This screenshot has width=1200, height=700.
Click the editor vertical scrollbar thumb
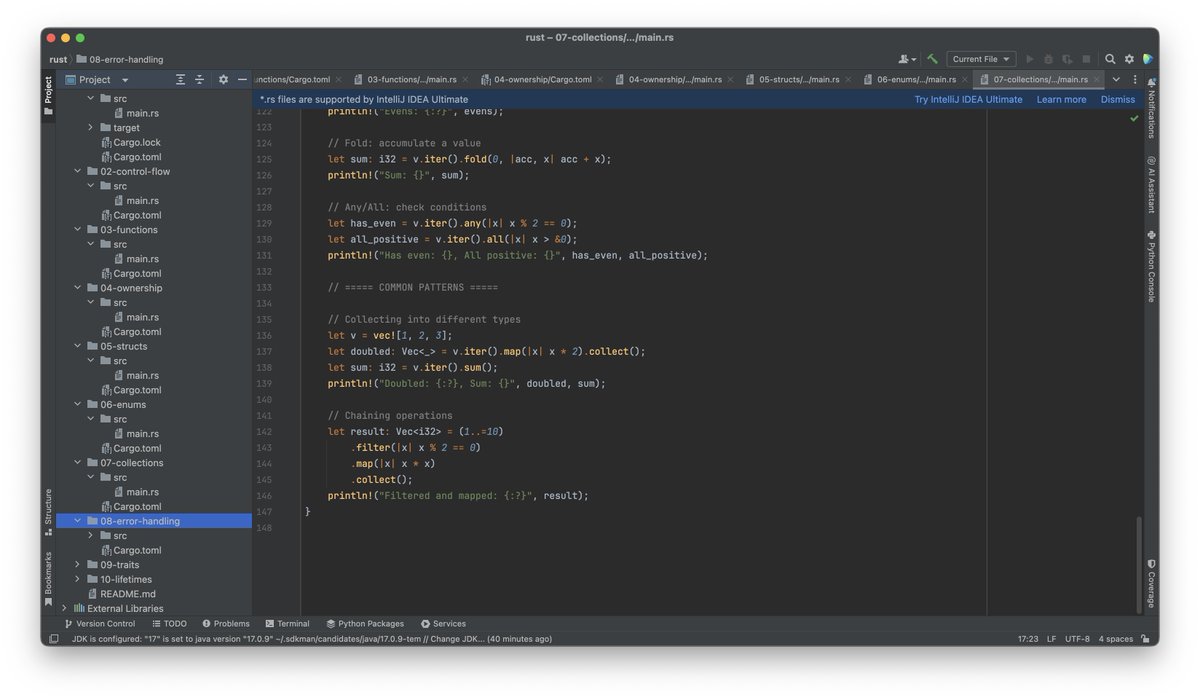(x=1138, y=564)
